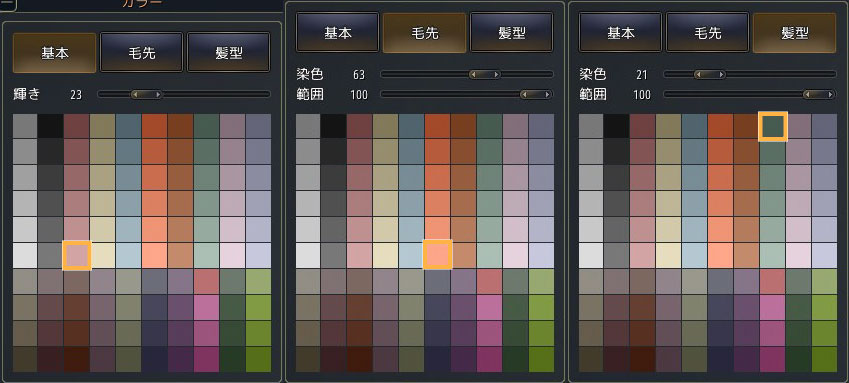Select the 基本 tab in the left panel
Screen dimensions: 849x383
coord(55,53)
